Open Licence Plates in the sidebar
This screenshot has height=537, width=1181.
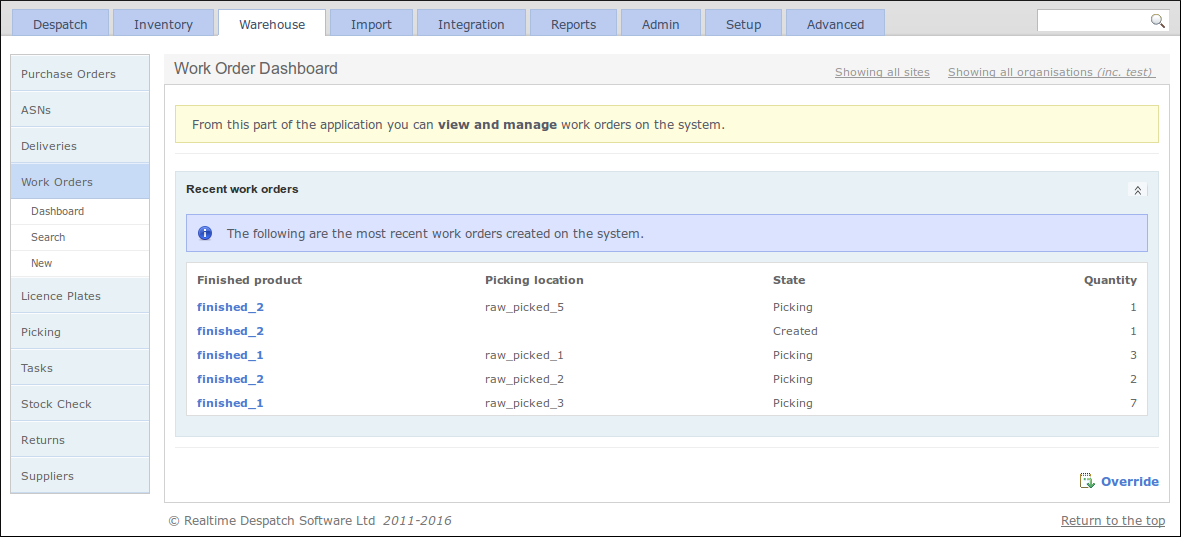click(x=80, y=296)
